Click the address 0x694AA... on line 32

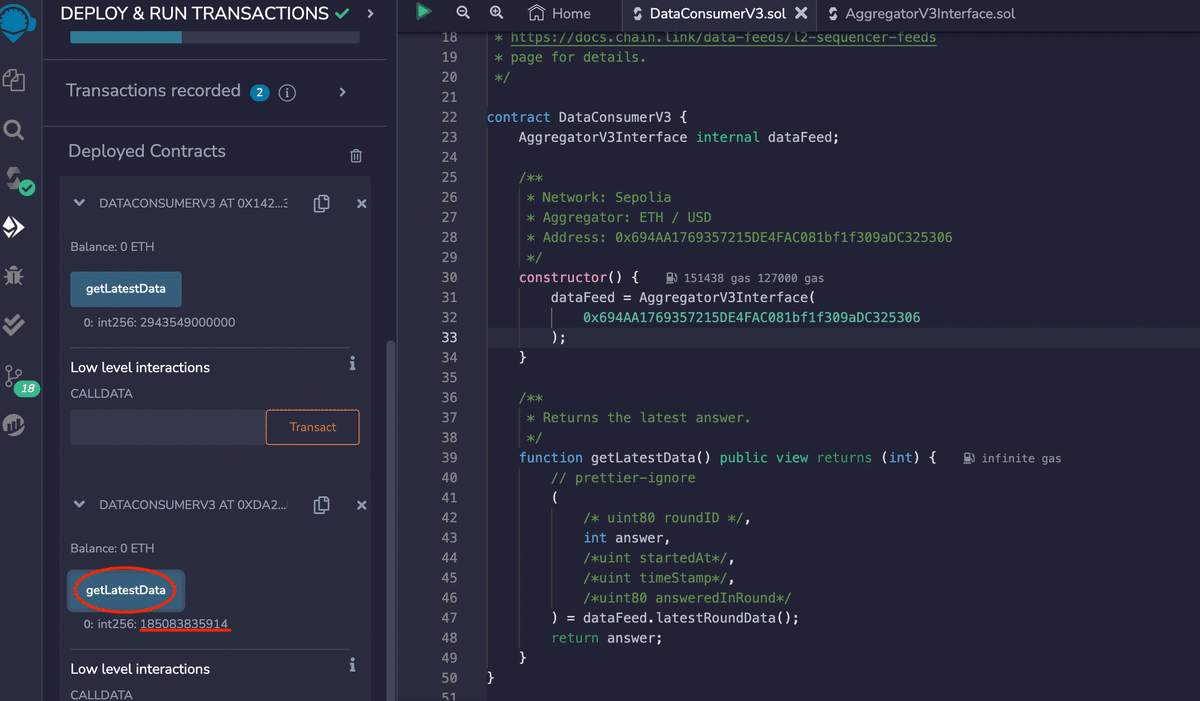tap(751, 317)
